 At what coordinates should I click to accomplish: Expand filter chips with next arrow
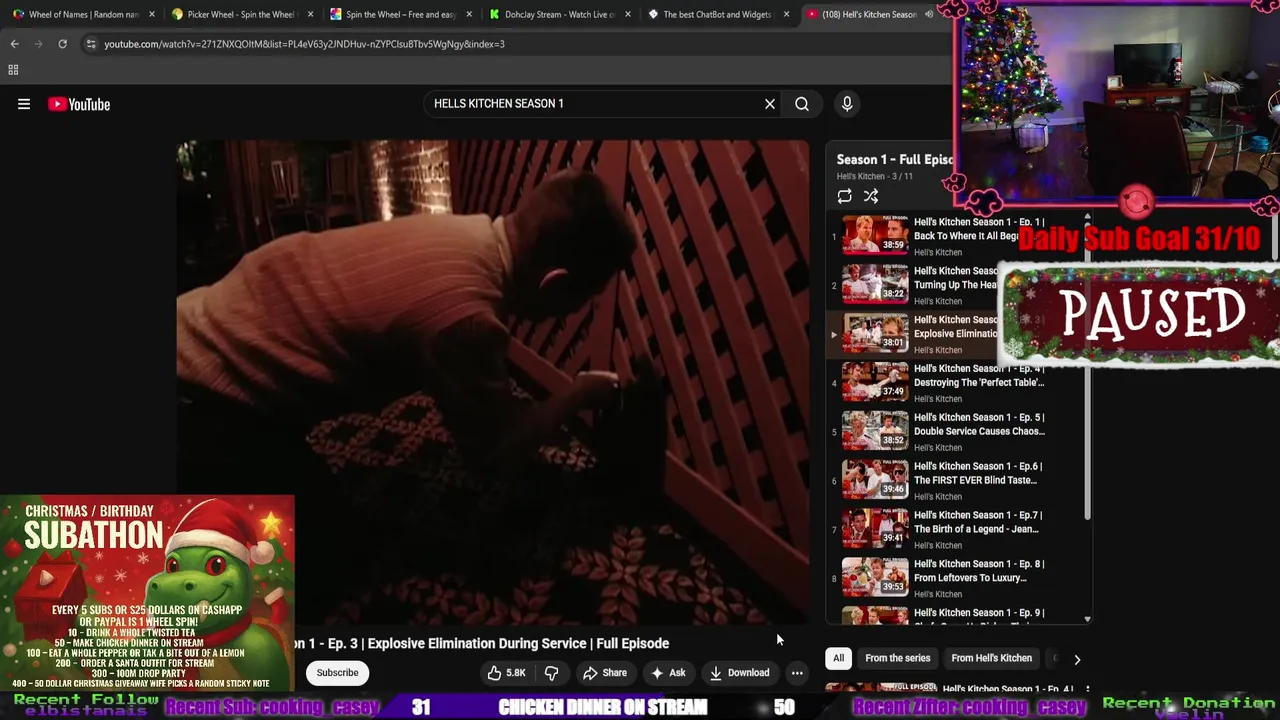click(x=1077, y=660)
